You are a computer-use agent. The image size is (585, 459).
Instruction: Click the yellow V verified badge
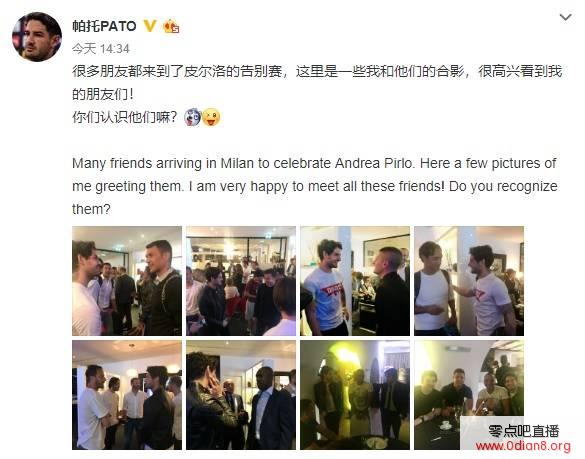[x=150, y=26]
